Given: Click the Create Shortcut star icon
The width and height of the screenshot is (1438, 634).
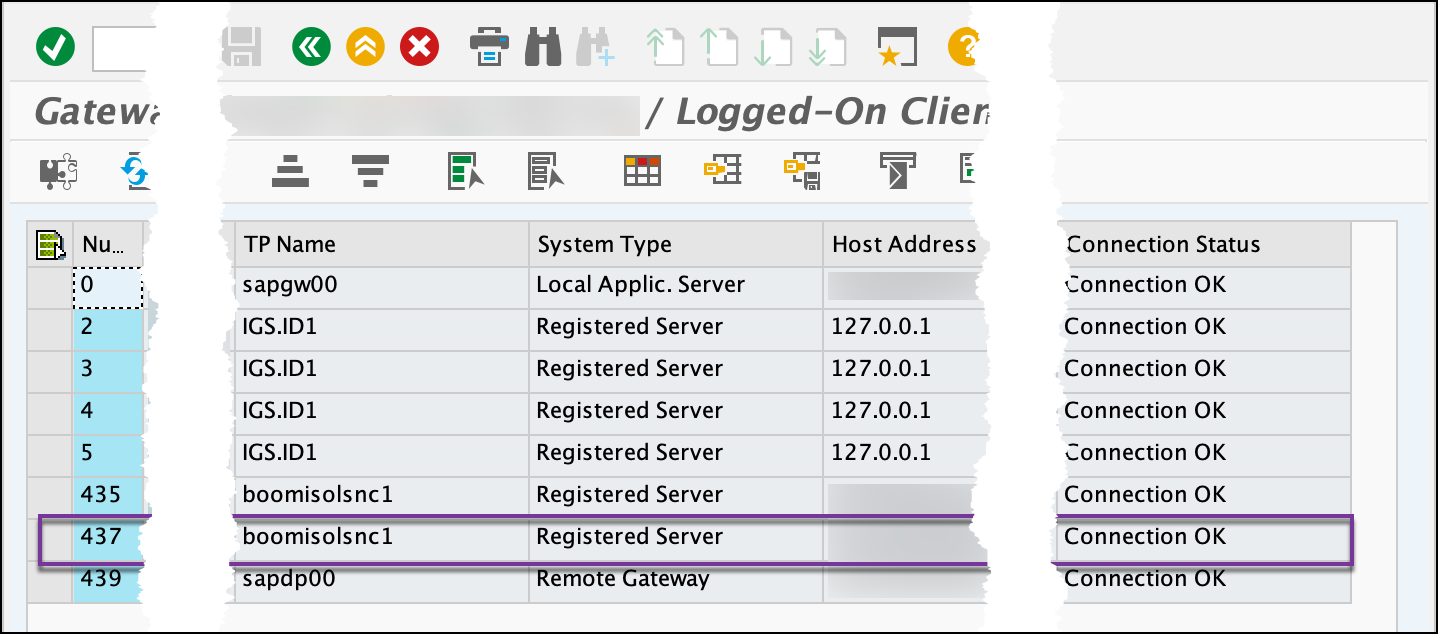Looking at the screenshot, I should (895, 46).
